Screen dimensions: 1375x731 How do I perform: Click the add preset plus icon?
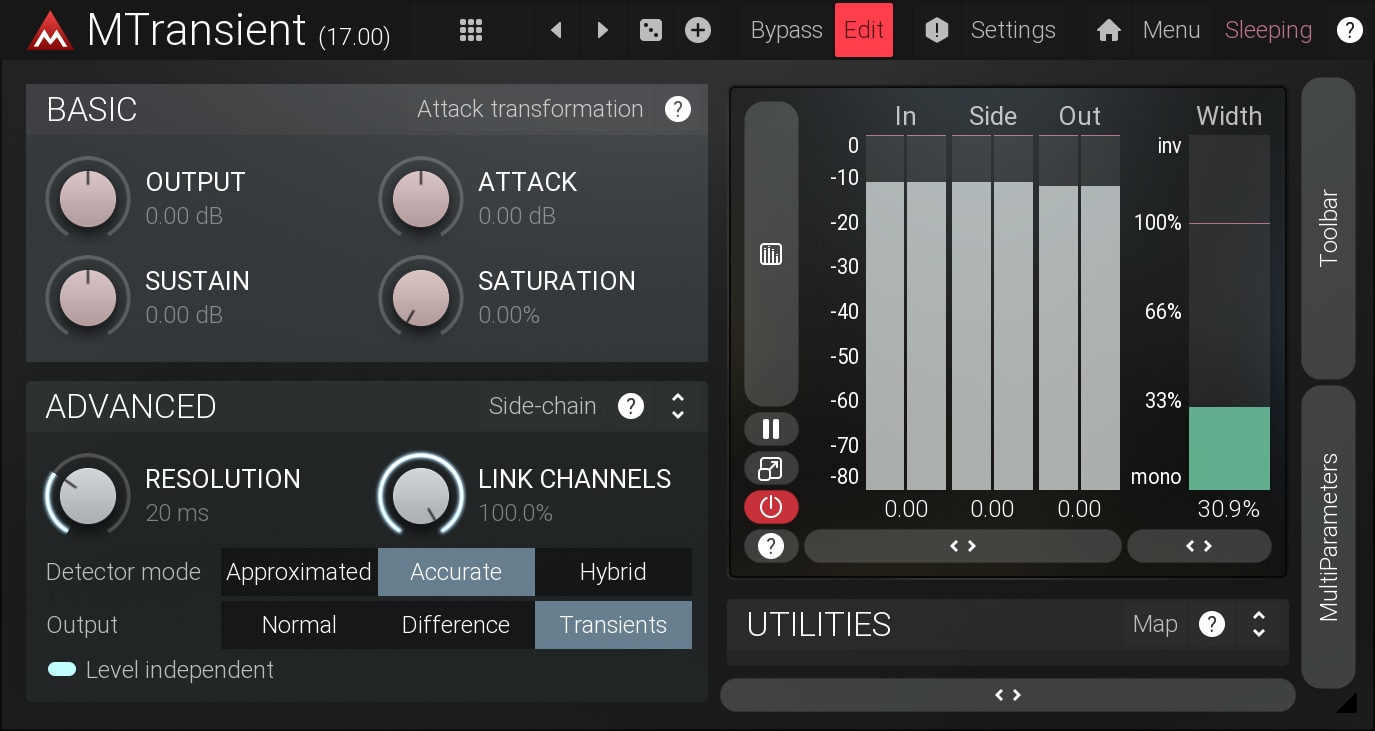pos(698,30)
